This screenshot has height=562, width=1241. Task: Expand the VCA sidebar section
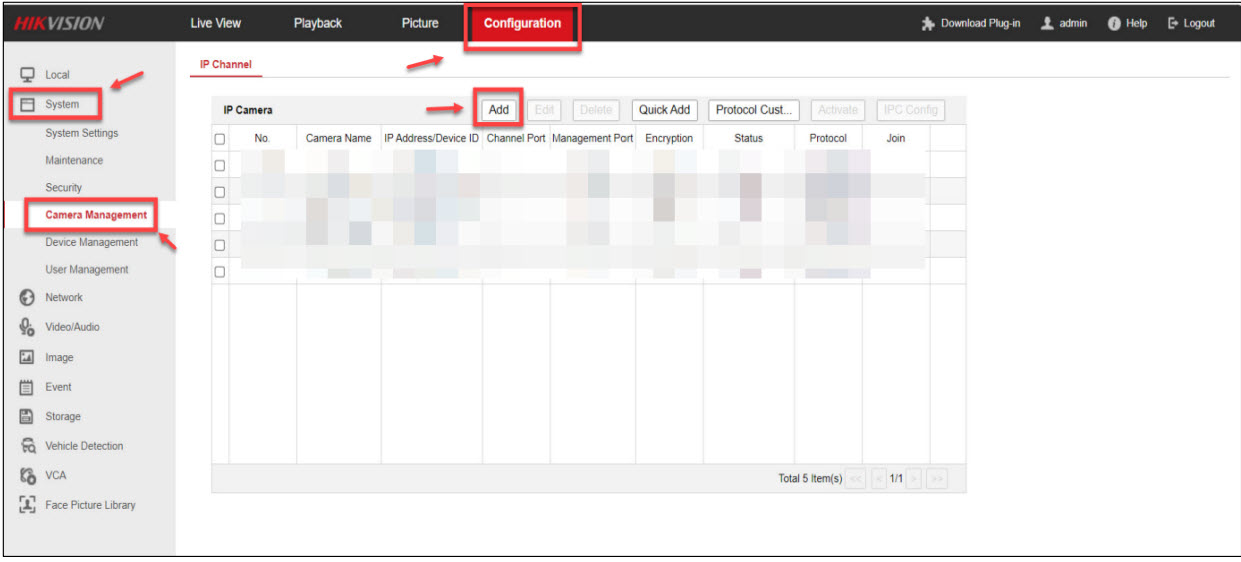(x=55, y=475)
